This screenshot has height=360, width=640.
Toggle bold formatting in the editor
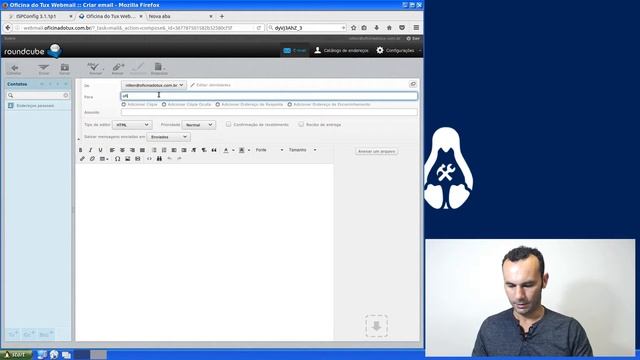80,150
